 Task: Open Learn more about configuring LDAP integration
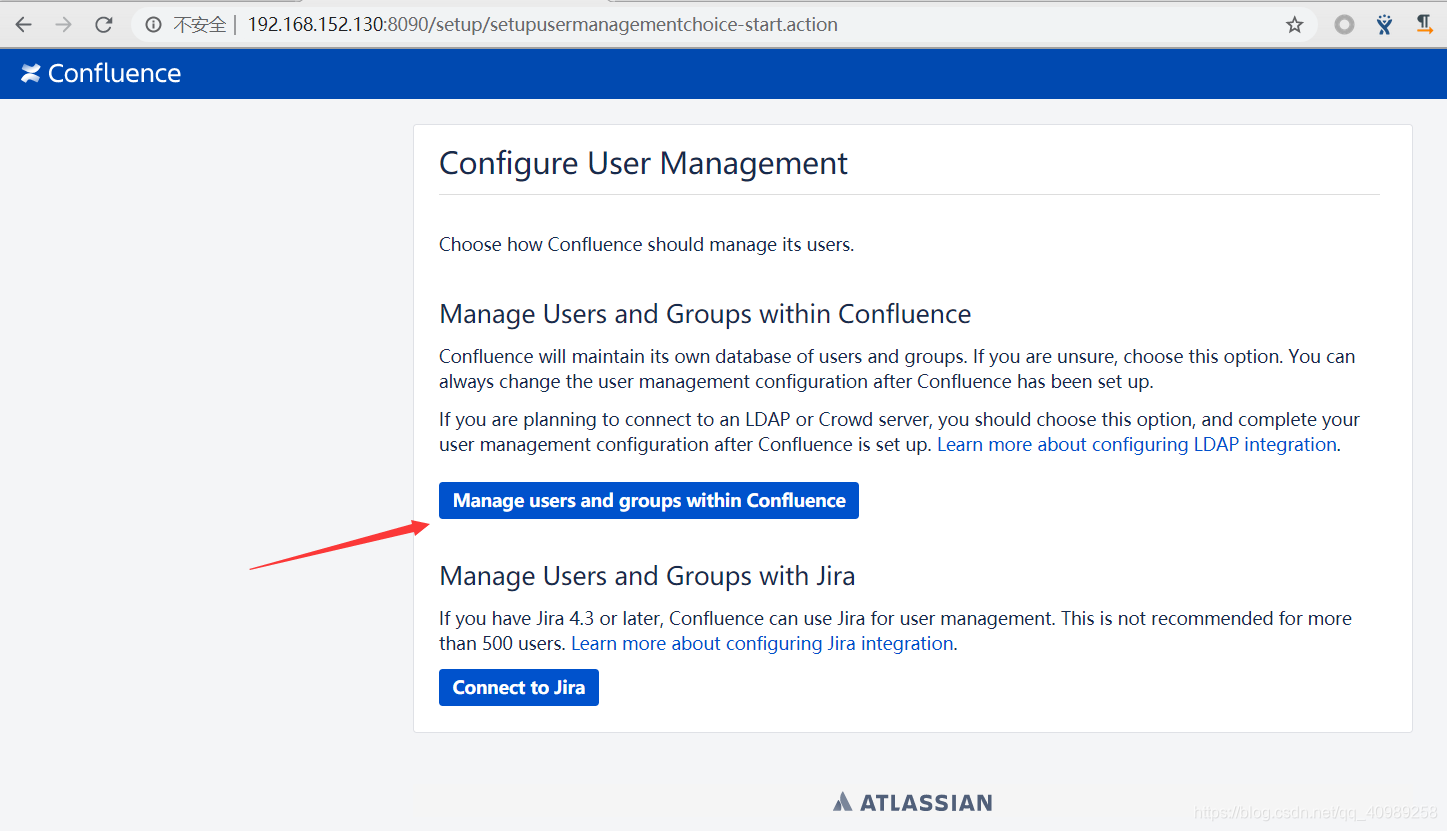1137,445
